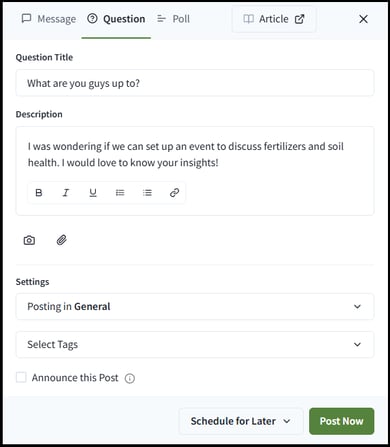This screenshot has height=447, width=390.
Task: Edit the Question Title field
Action: [x=195, y=83]
